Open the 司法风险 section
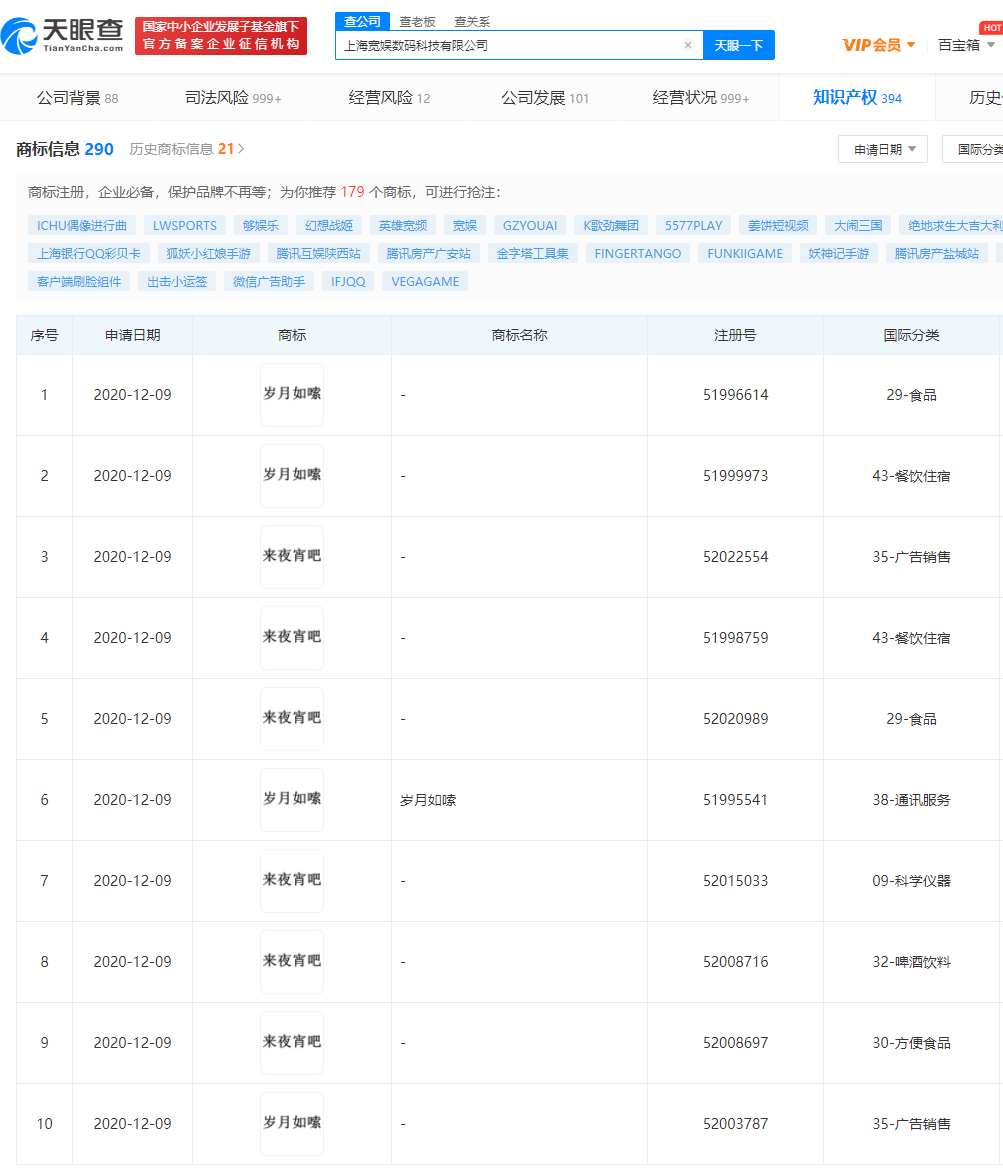The width and height of the screenshot is (1003, 1168). [x=233, y=98]
